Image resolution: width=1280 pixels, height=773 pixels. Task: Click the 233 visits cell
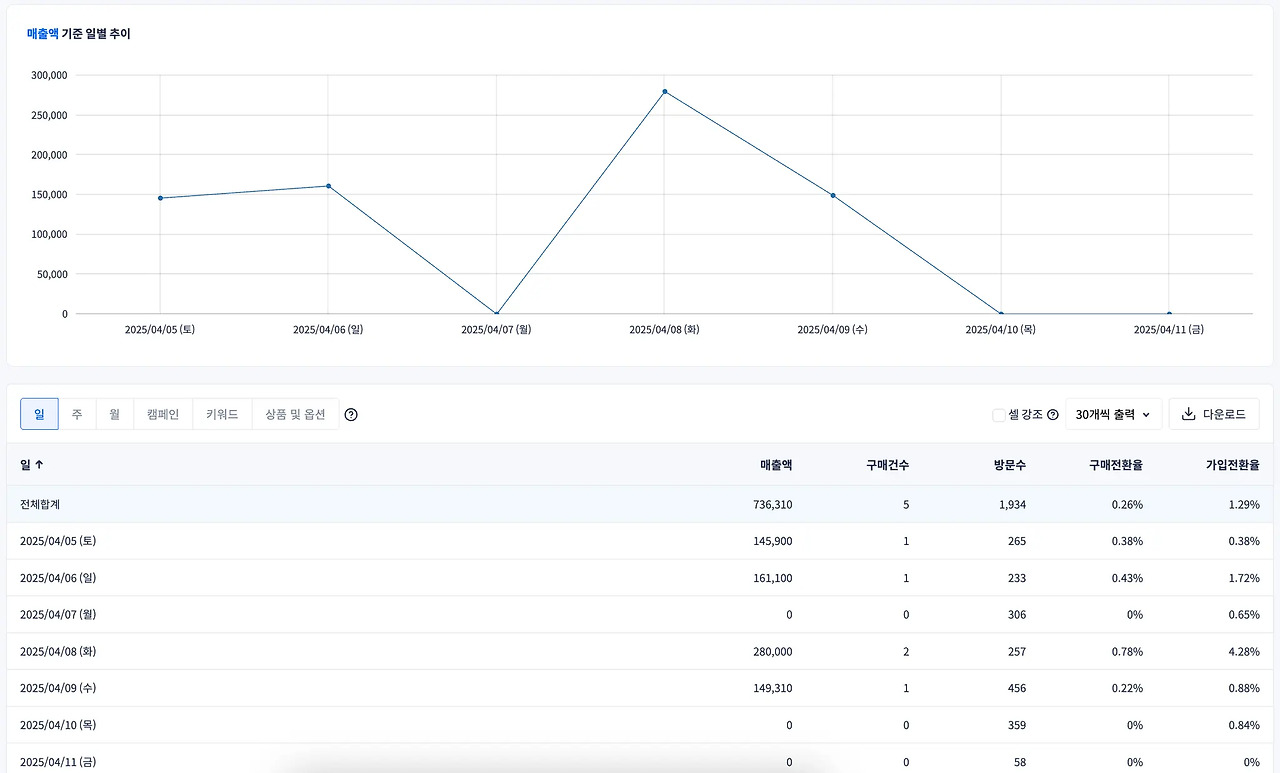[x=1017, y=578]
